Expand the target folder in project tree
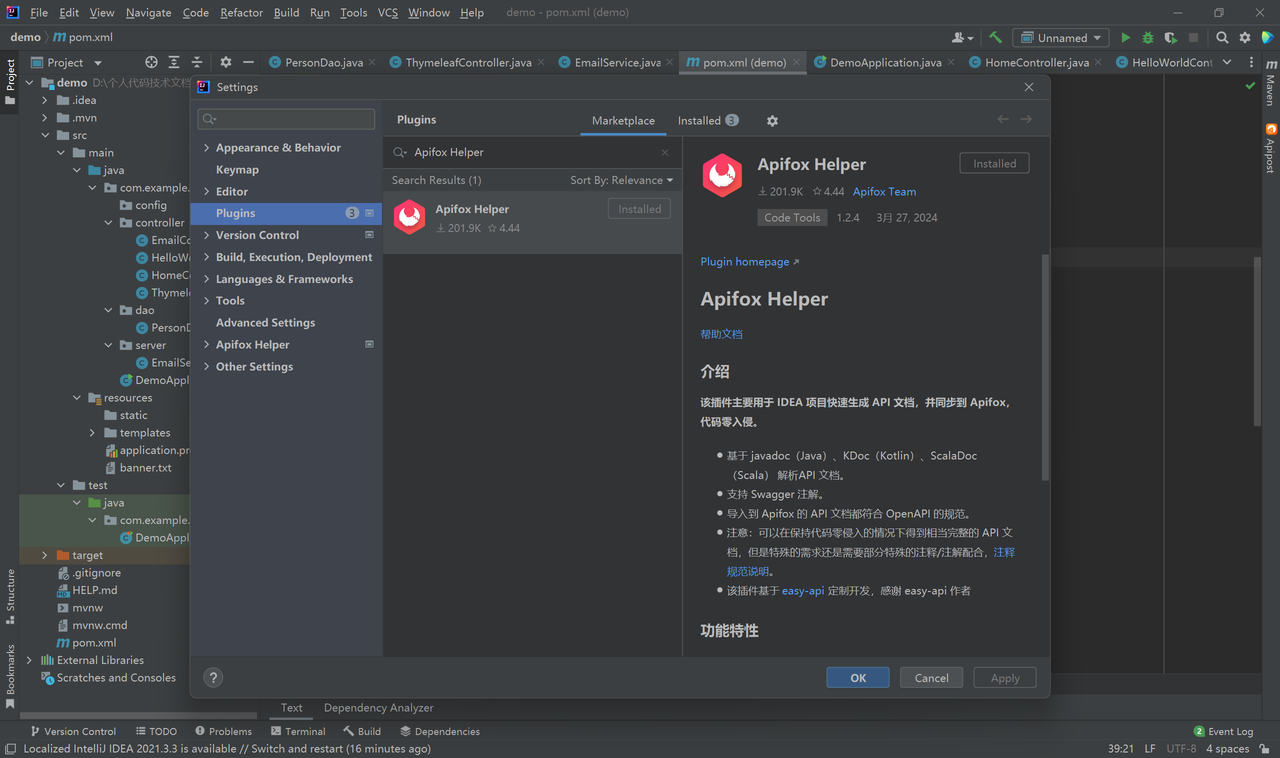 pos(45,555)
